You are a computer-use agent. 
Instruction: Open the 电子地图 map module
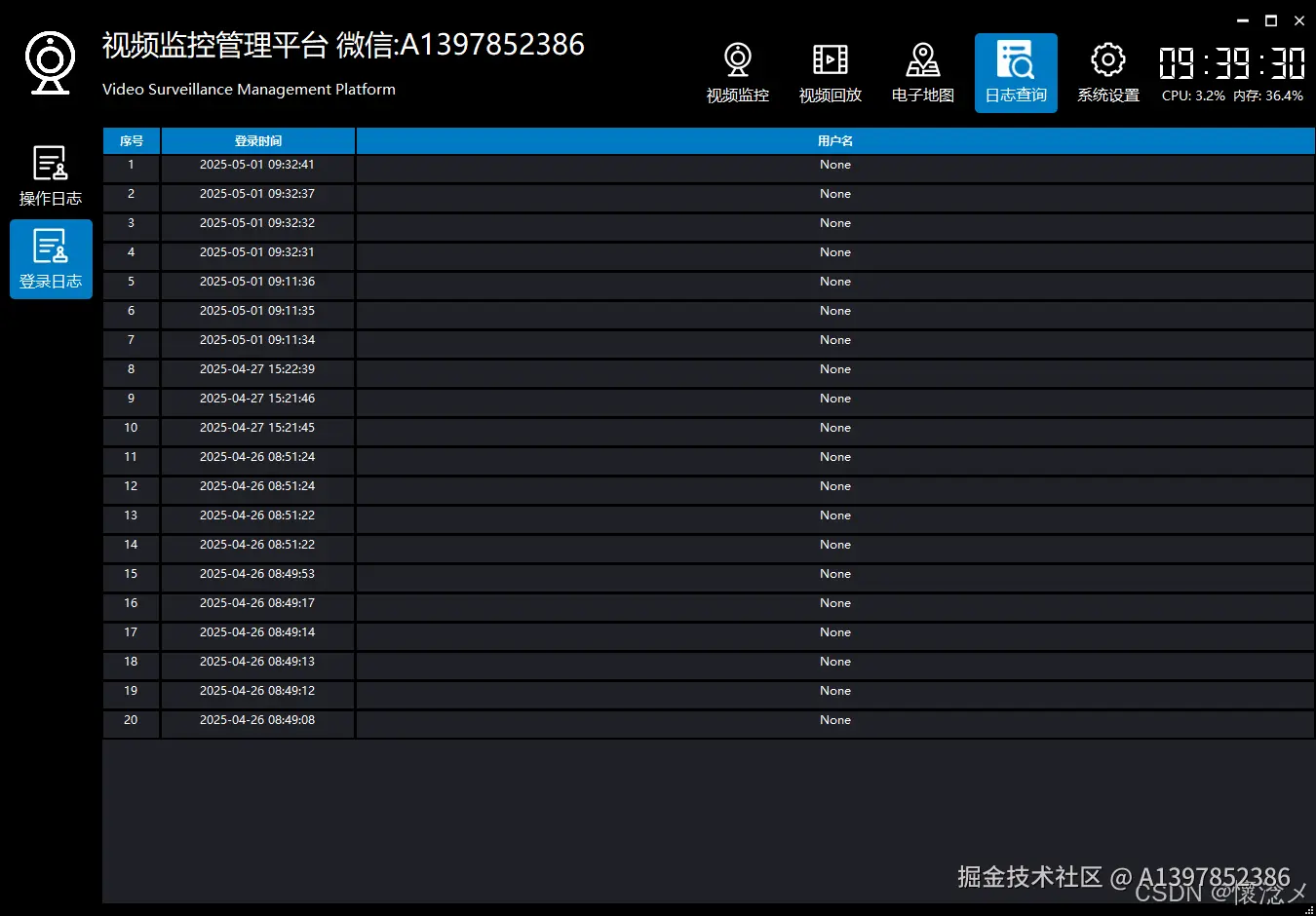pos(923,73)
